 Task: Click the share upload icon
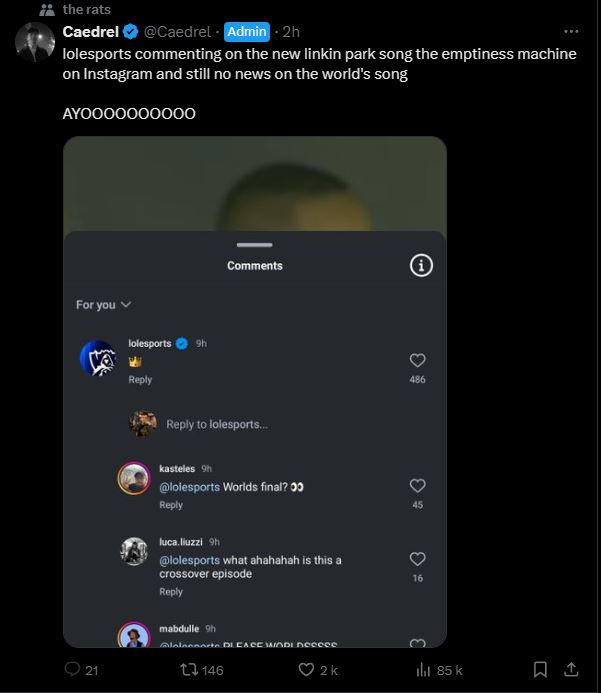pyautogui.click(x=572, y=670)
